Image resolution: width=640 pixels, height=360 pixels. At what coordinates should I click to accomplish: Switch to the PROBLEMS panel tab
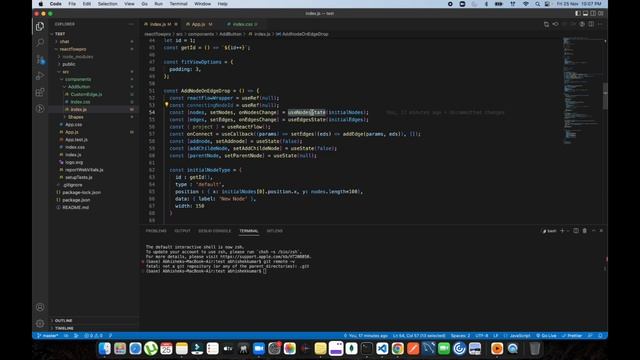[x=156, y=231]
